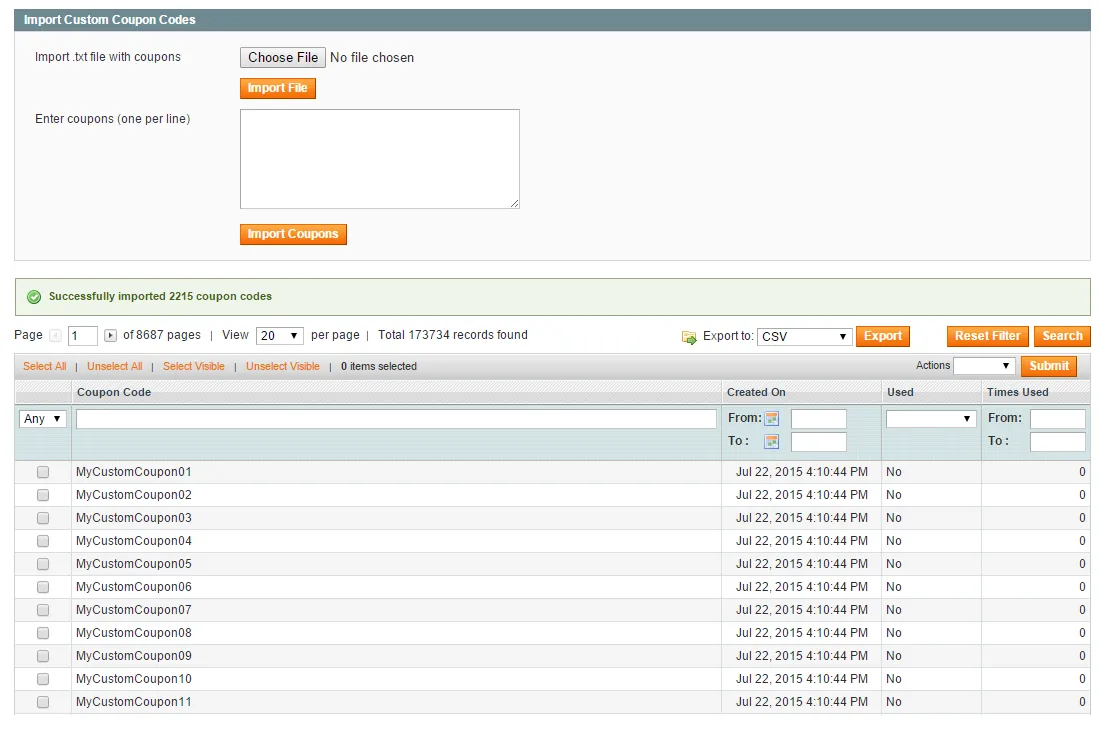The height and width of the screenshot is (735, 1100).
Task: Click the Unselect Visible link
Action: point(283,366)
